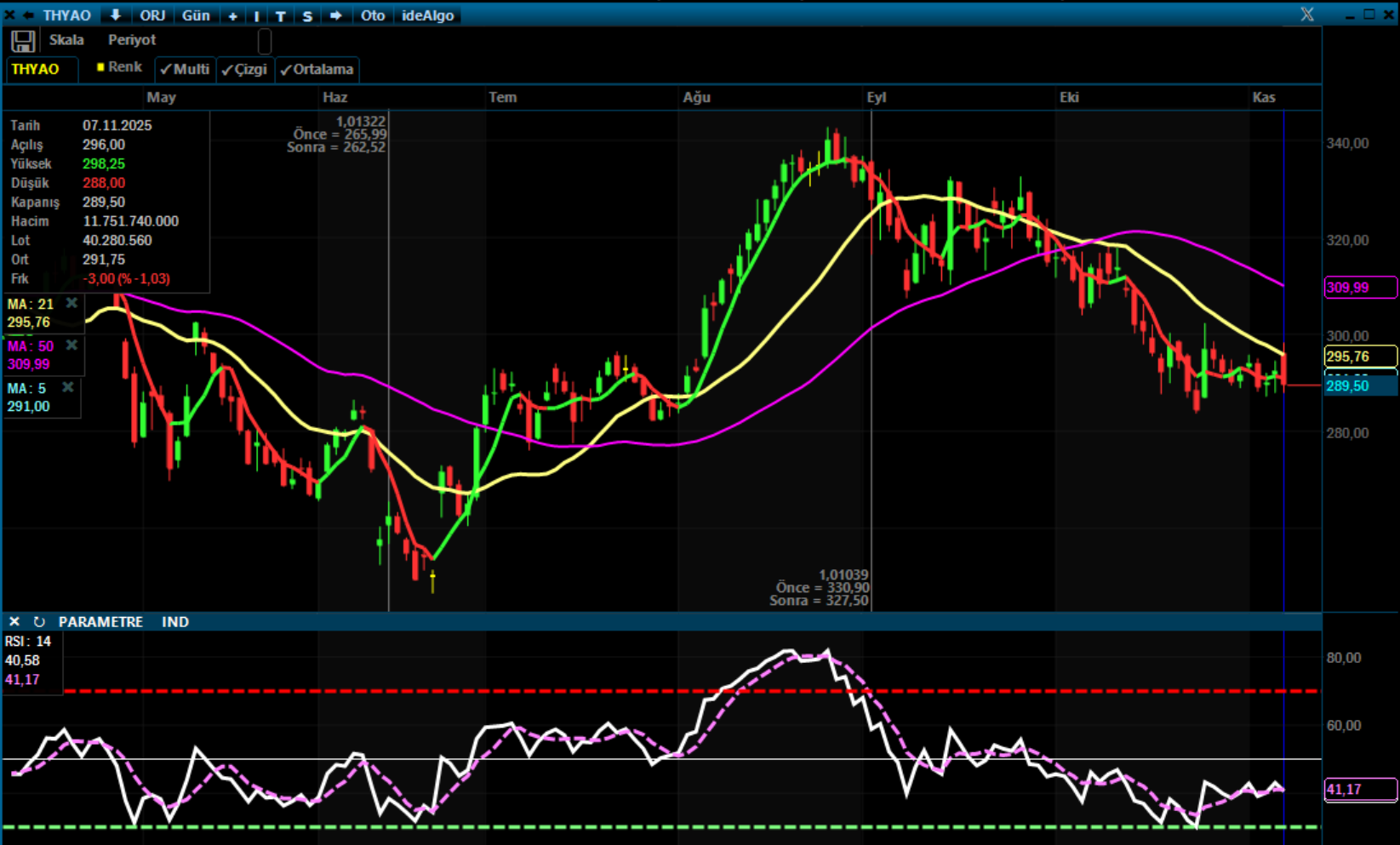The width and height of the screenshot is (1400, 845).
Task: Click the plus icon in the top toolbar
Action: 232,15
